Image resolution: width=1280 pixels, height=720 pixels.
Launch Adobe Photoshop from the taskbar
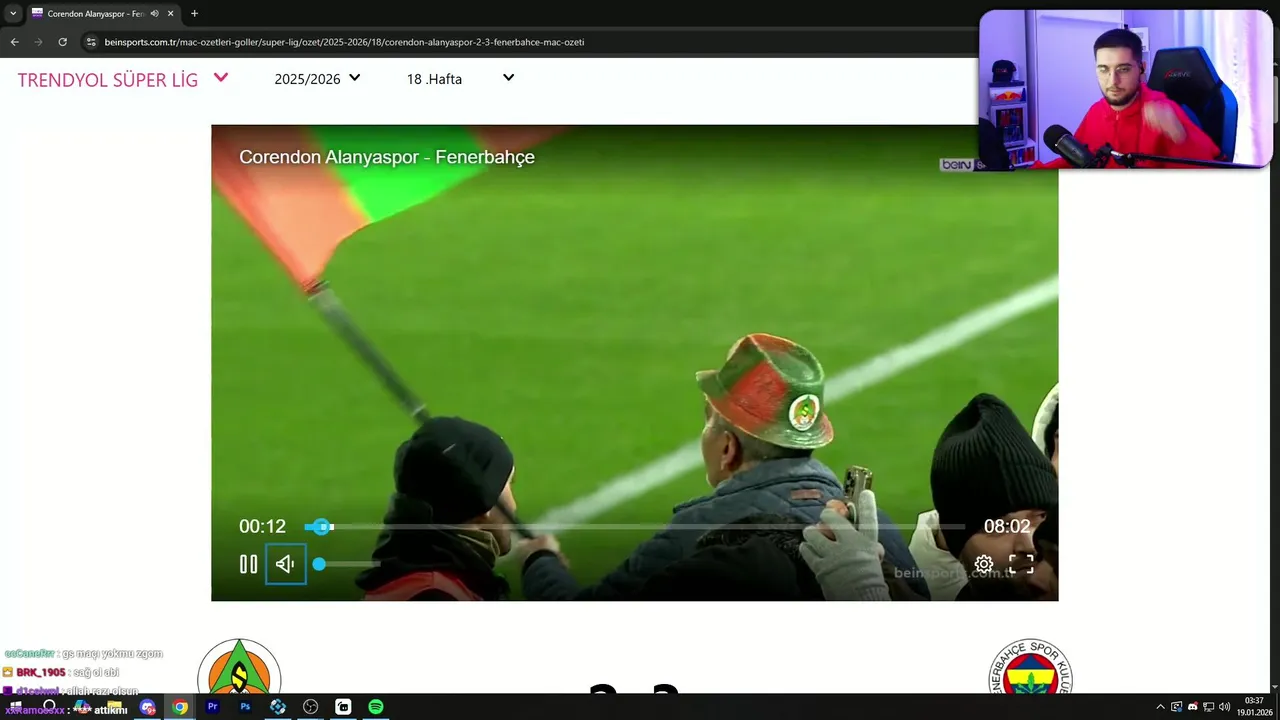[245, 707]
